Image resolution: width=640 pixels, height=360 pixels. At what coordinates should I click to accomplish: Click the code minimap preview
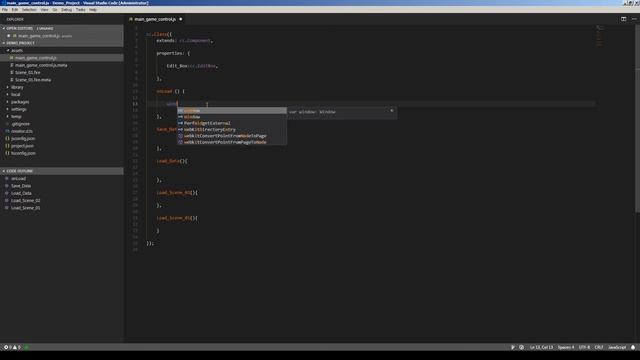[599, 37]
